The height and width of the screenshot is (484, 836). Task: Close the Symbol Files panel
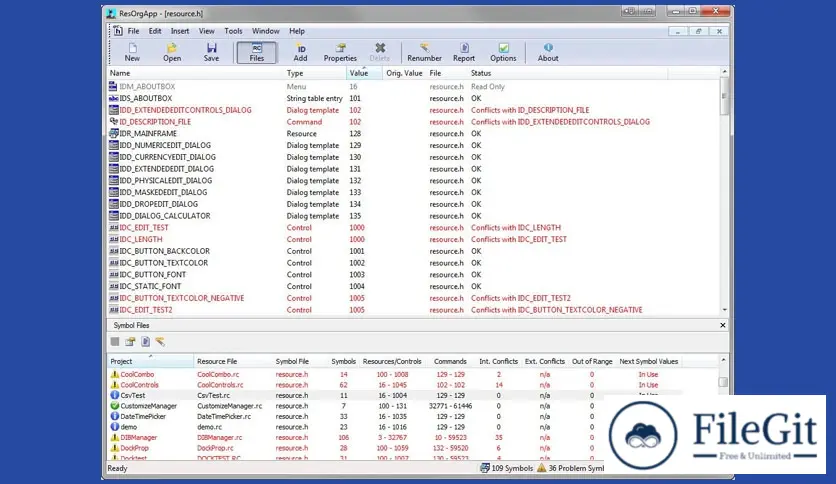coord(722,325)
